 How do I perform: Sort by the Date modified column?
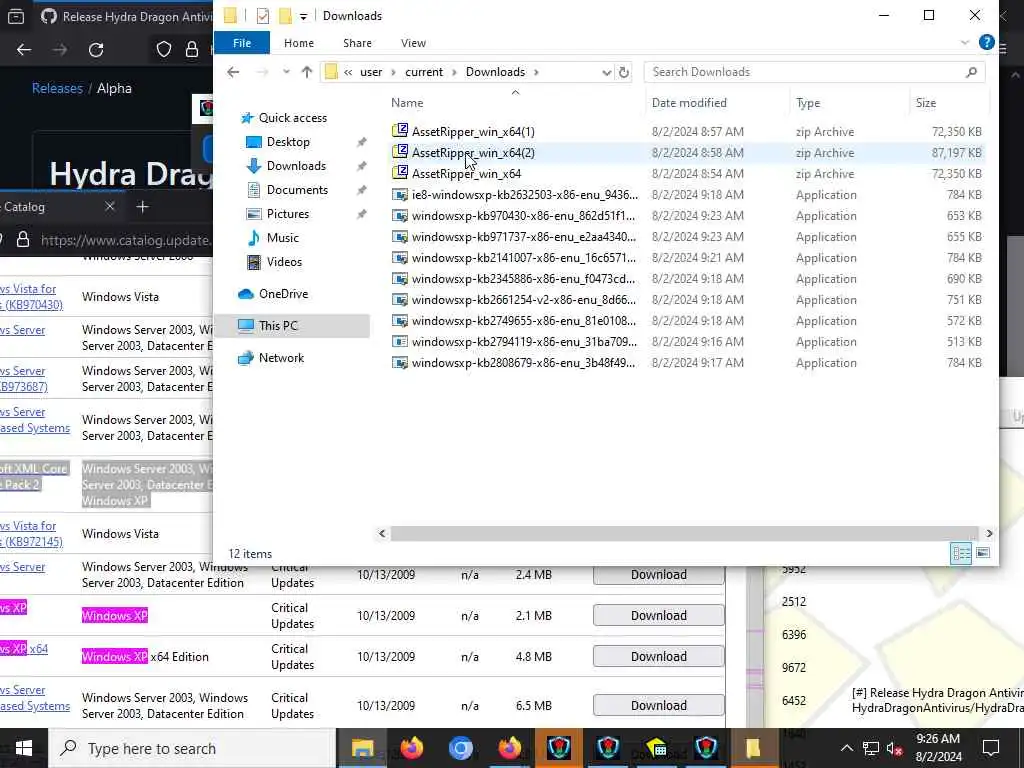689,103
